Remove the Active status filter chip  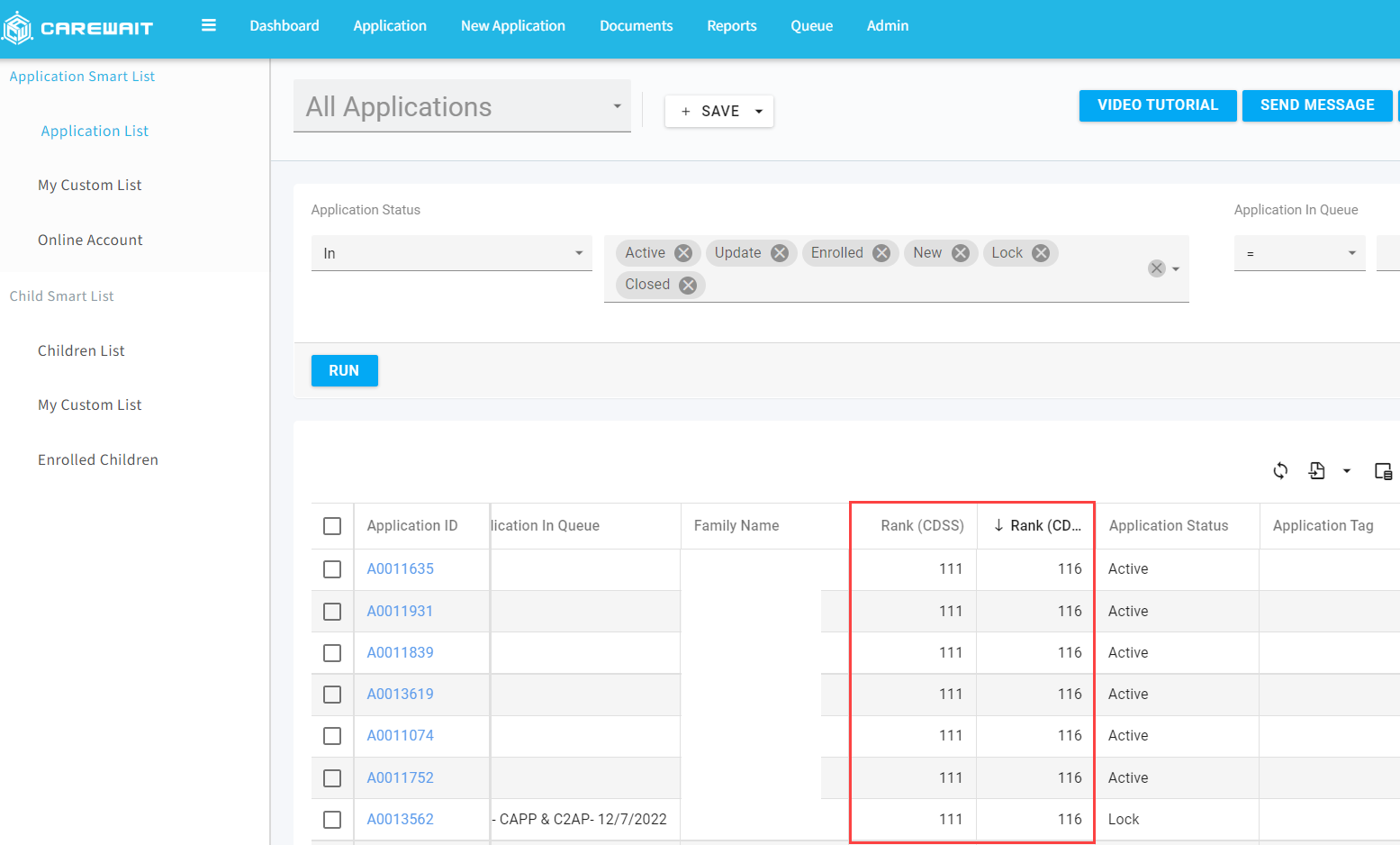pos(683,253)
